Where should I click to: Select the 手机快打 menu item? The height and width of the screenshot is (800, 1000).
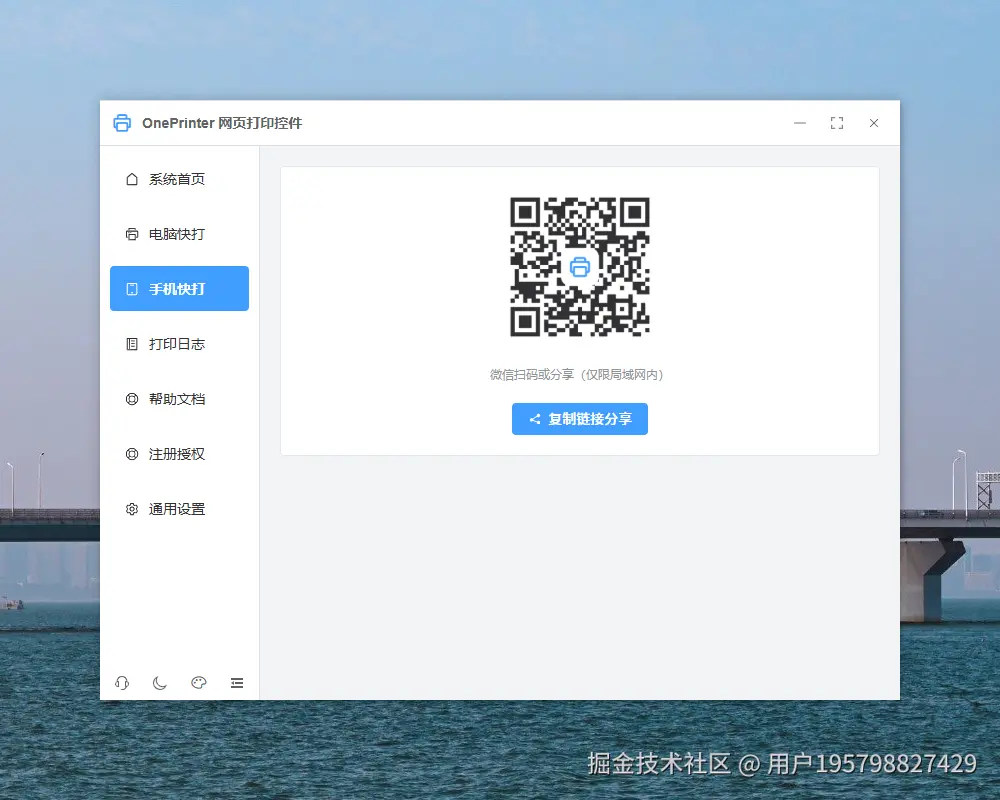tap(179, 289)
